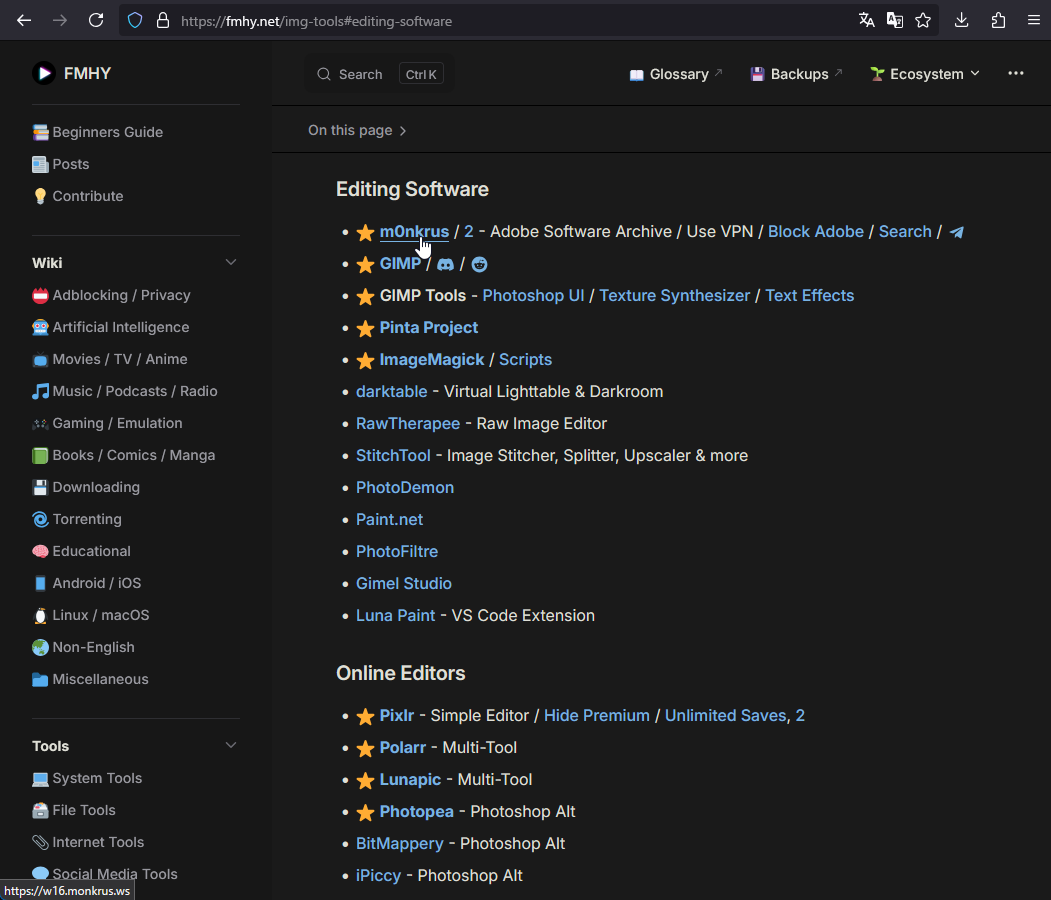Screen dimensions: 1051x900
Task: Open the Gimel Studio link
Action: coord(404,584)
